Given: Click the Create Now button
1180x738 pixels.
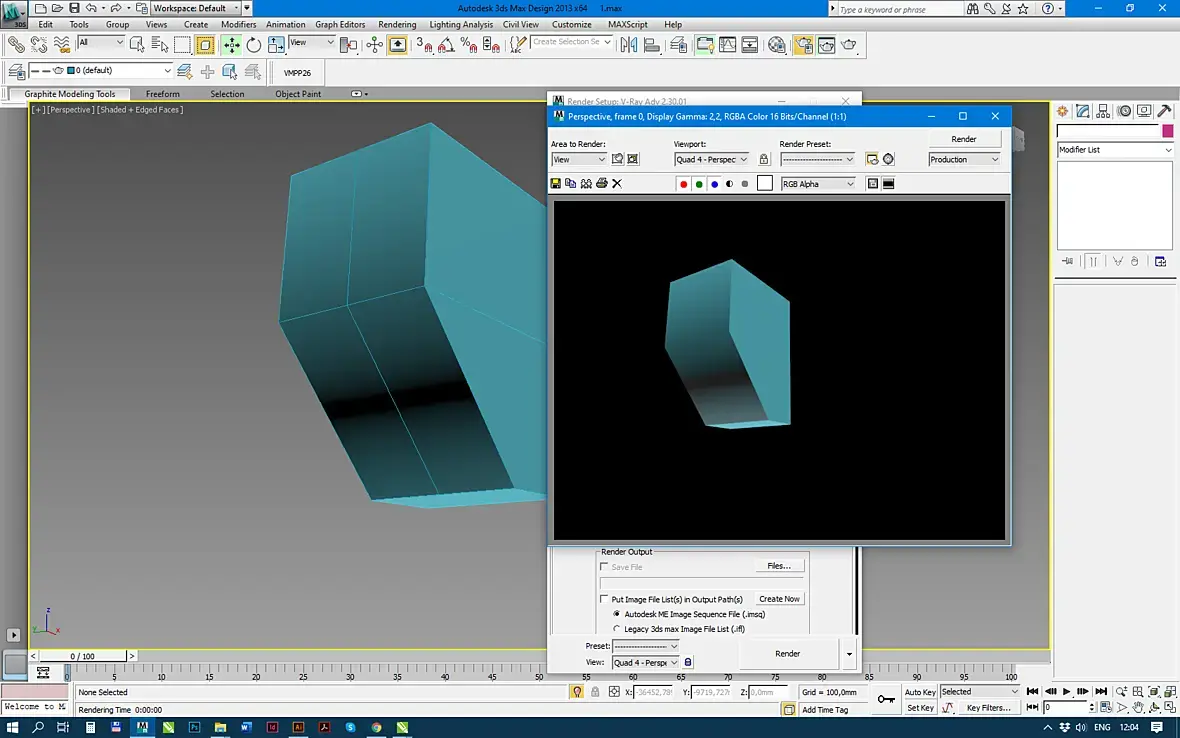Looking at the screenshot, I should click(x=779, y=599).
